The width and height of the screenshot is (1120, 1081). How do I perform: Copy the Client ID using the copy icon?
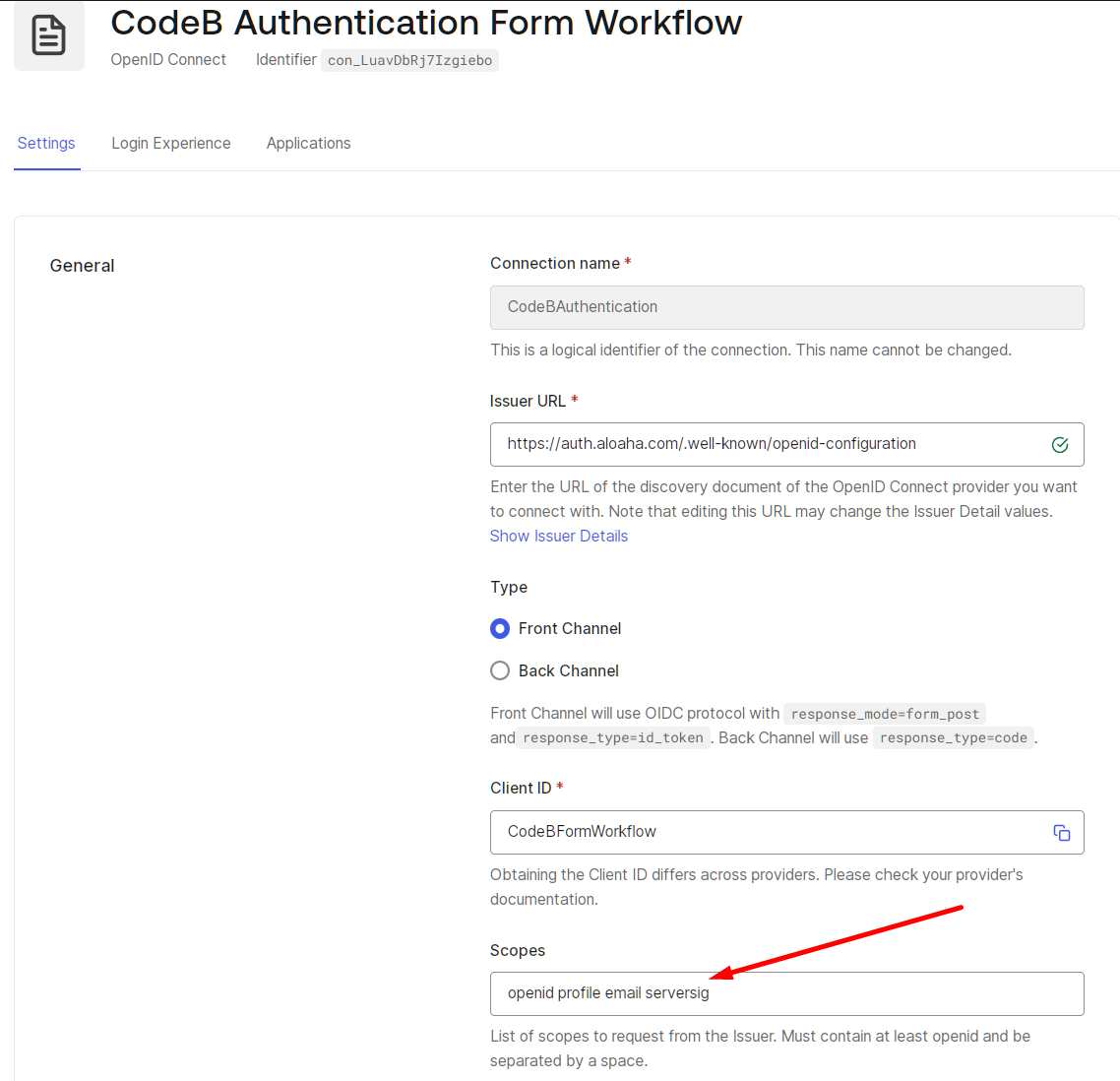(x=1062, y=832)
